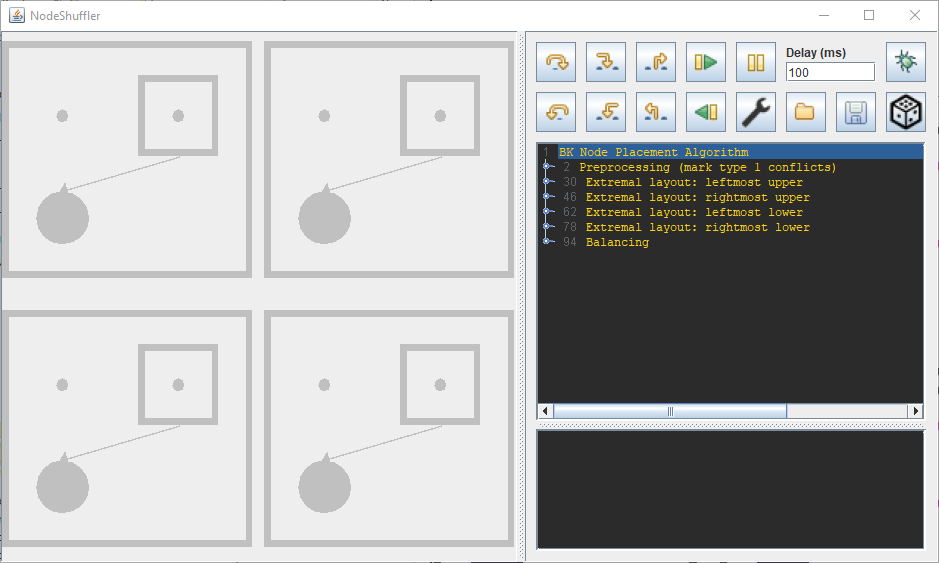
Task: Click the step into backward button
Action: (606, 112)
